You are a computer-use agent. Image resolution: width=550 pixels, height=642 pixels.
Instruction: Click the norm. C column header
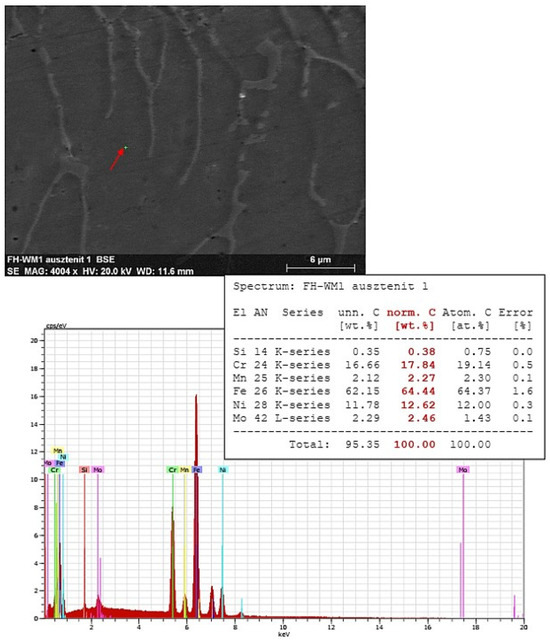pos(411,313)
